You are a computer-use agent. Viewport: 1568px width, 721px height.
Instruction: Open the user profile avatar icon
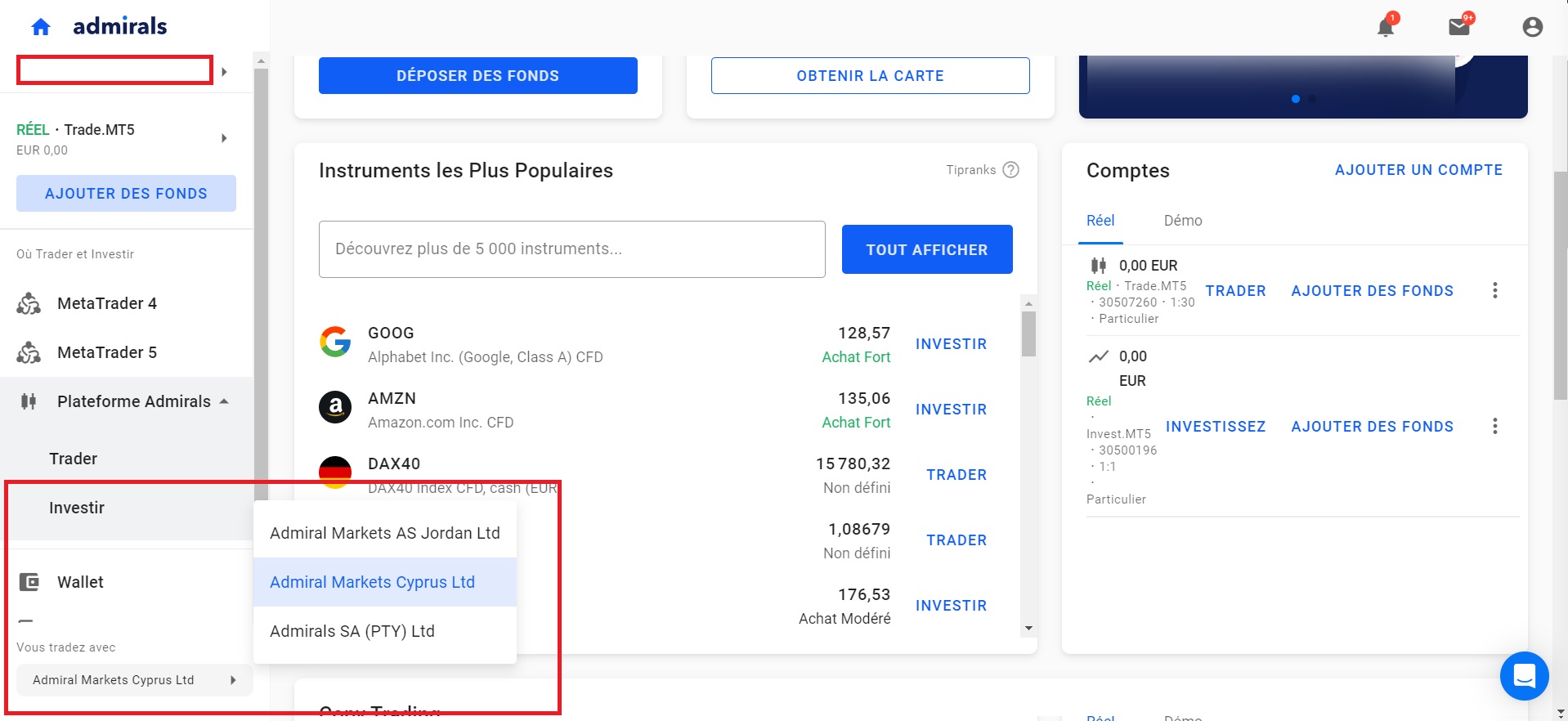(x=1532, y=27)
